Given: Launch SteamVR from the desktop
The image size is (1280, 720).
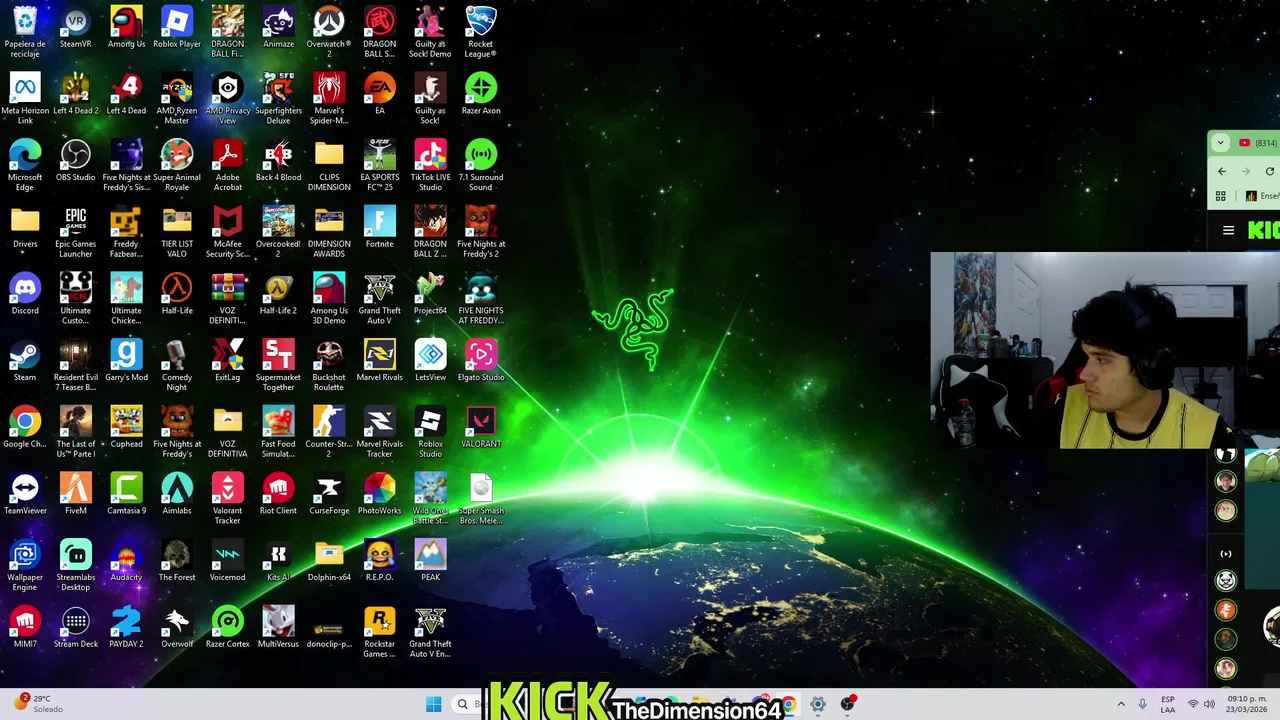Looking at the screenshot, I should 75,27.
